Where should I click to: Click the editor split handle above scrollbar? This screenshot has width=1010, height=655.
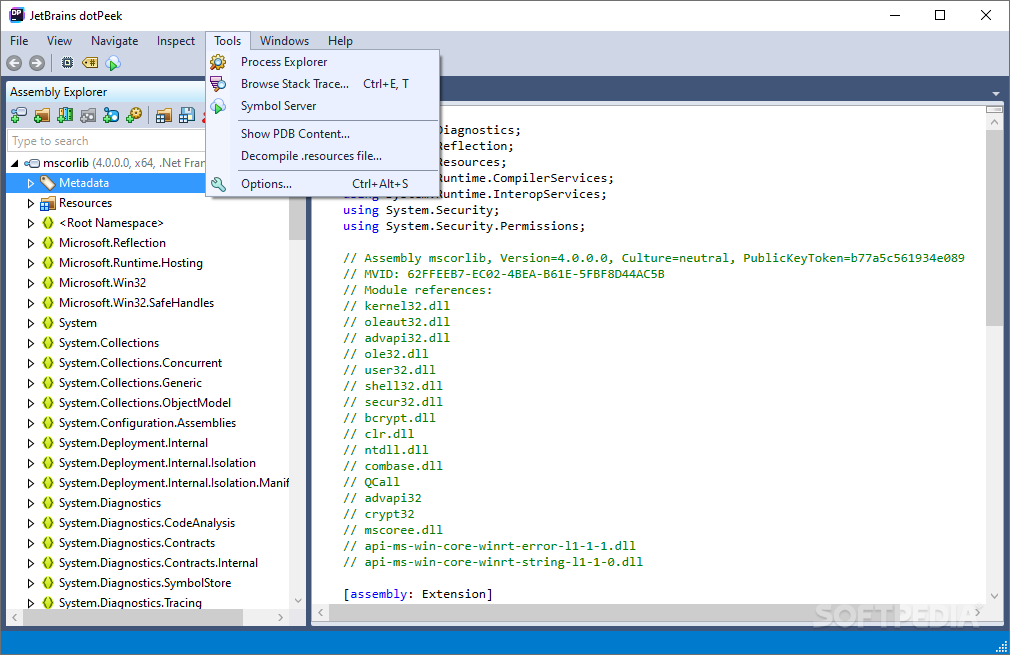pyautogui.click(x=994, y=110)
